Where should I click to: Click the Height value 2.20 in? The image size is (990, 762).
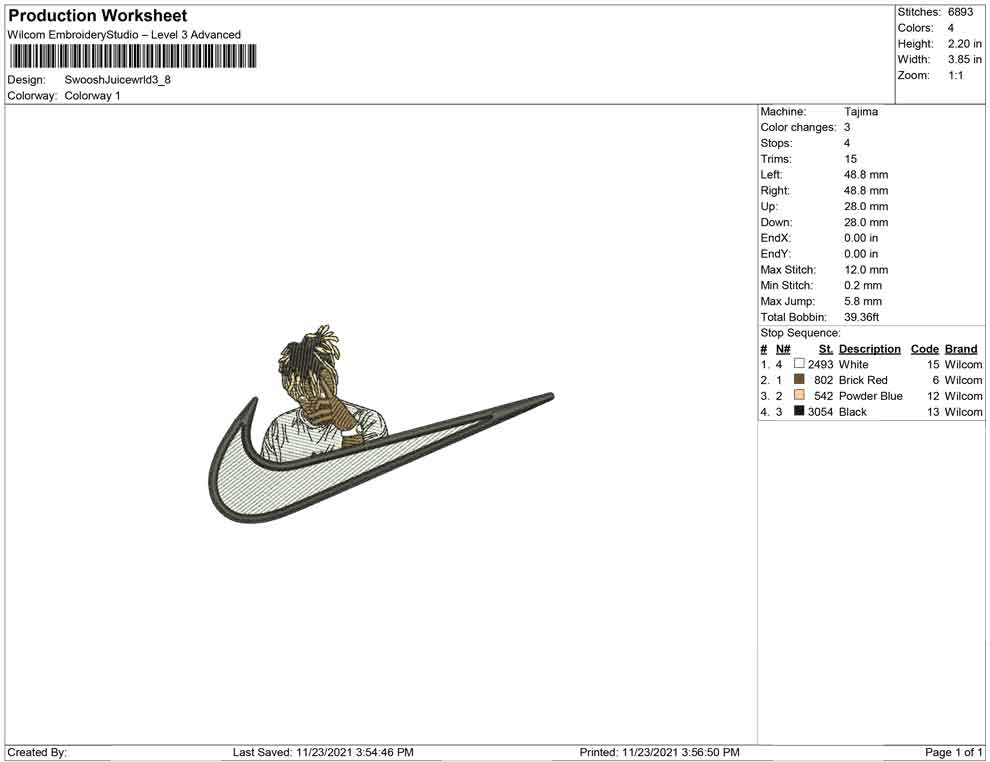965,44
